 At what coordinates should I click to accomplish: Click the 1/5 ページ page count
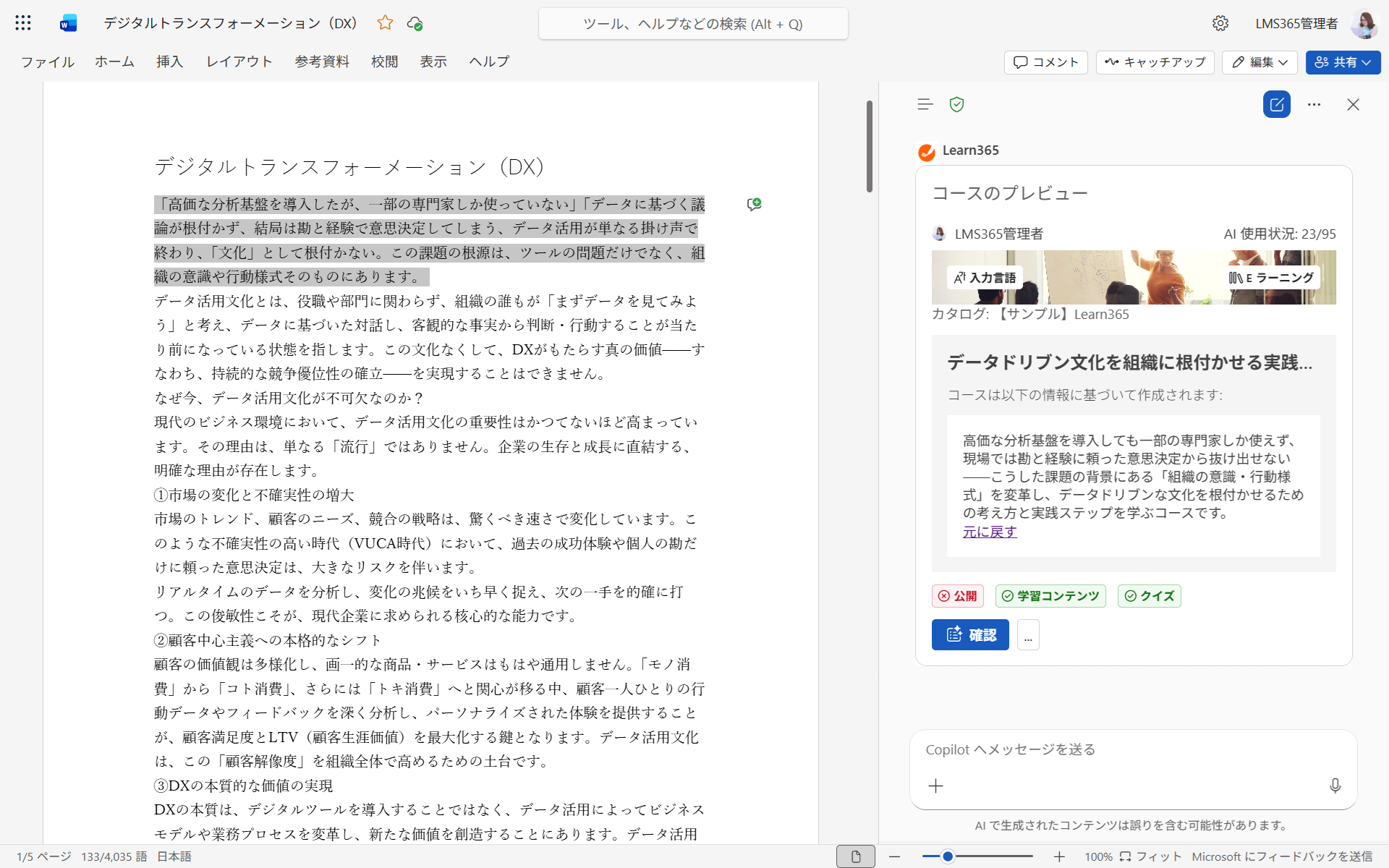tap(44, 856)
